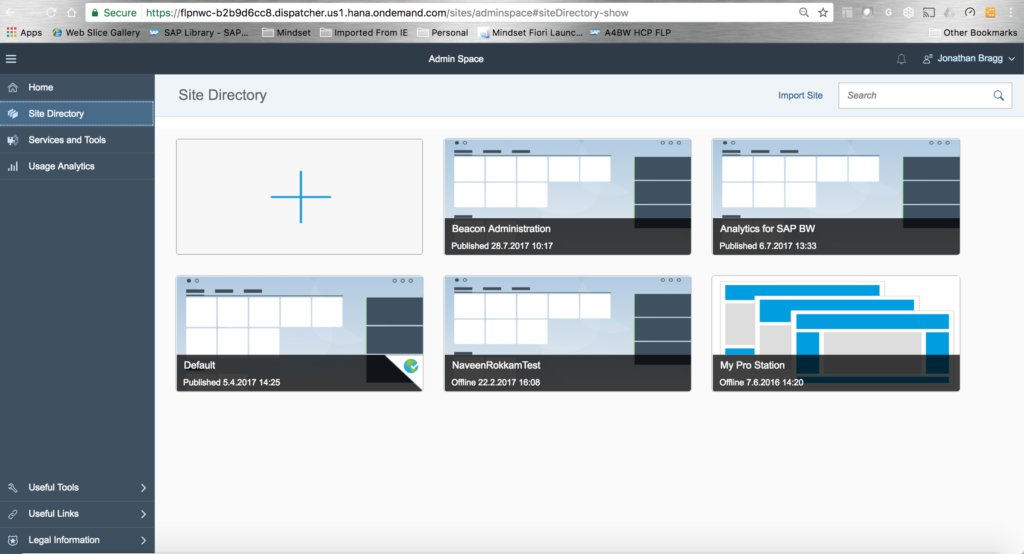Click the Services and Tools icon
The height and width of the screenshot is (554, 1024).
click(12, 140)
